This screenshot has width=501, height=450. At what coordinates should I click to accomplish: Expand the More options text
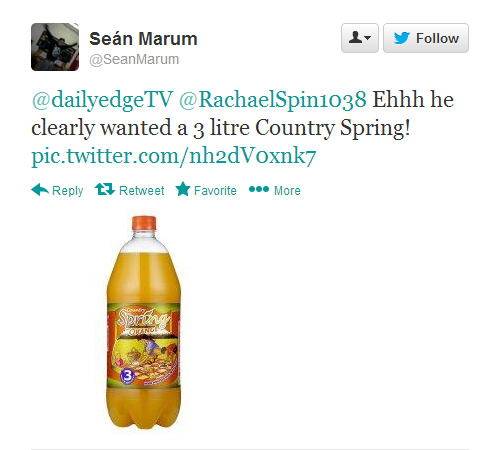point(287,191)
